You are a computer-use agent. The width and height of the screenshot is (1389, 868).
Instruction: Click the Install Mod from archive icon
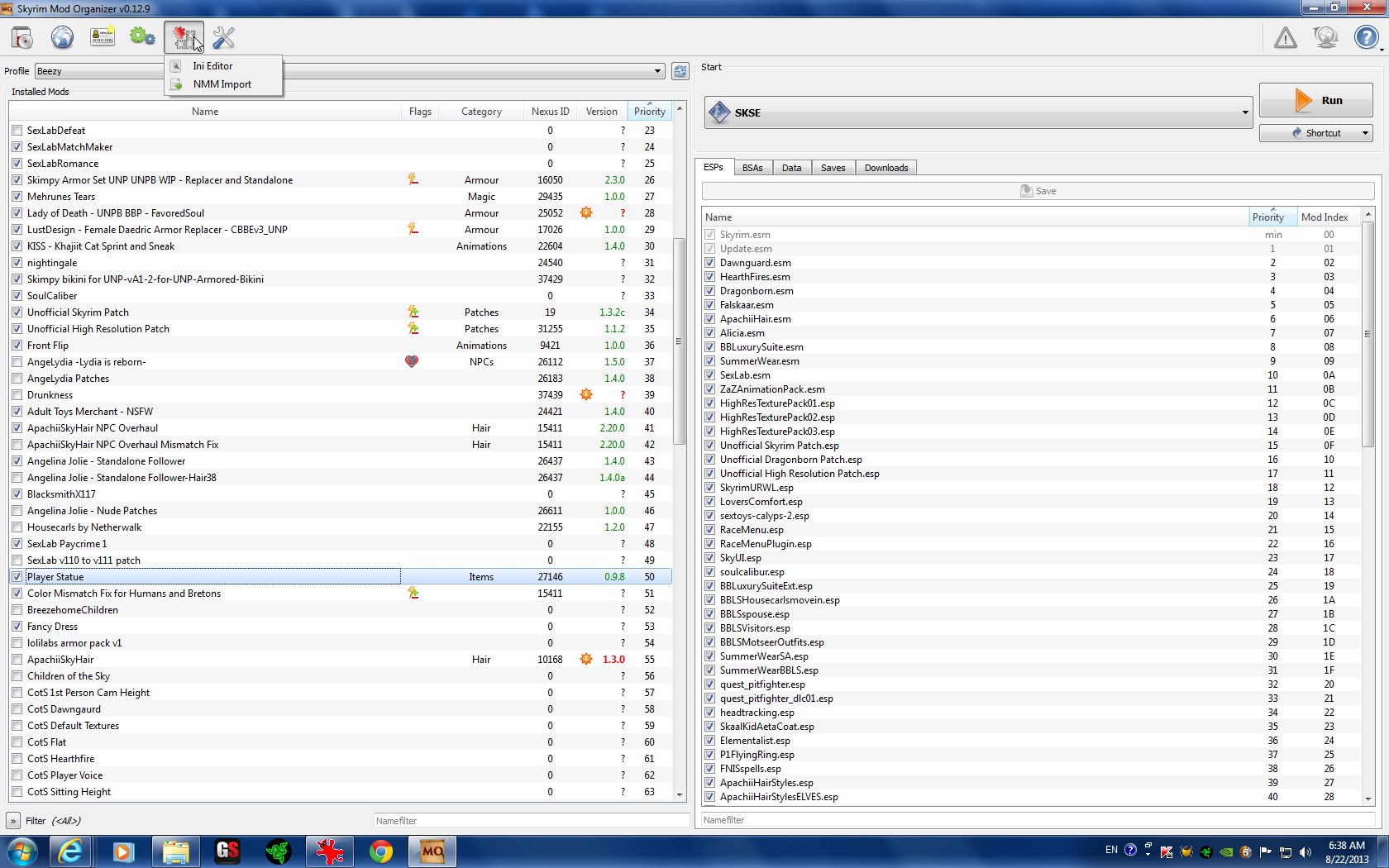[x=22, y=37]
